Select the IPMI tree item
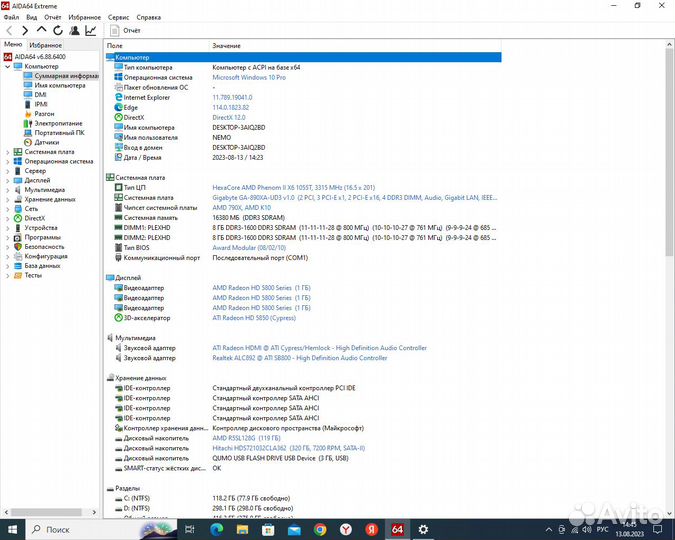The width and height of the screenshot is (675, 540). click(x=36, y=104)
